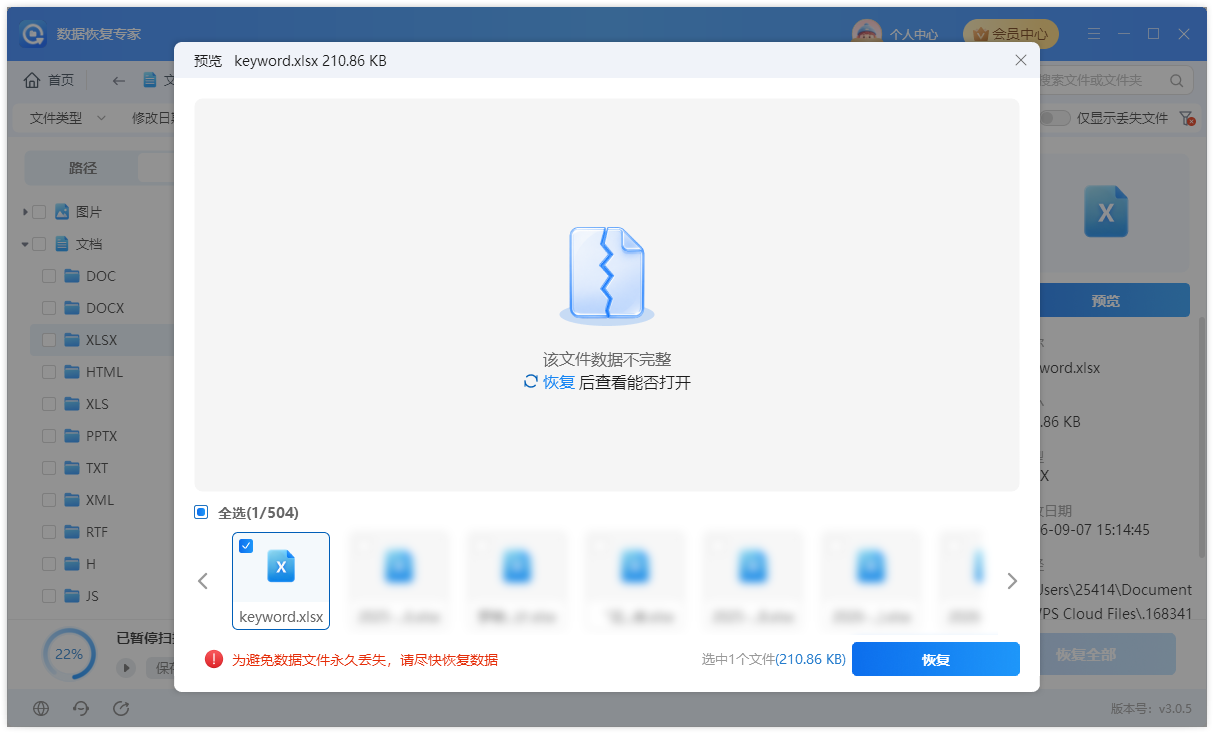Select the XML folder in the tree
Viewport: 1214px width, 734px height.
click(100, 500)
